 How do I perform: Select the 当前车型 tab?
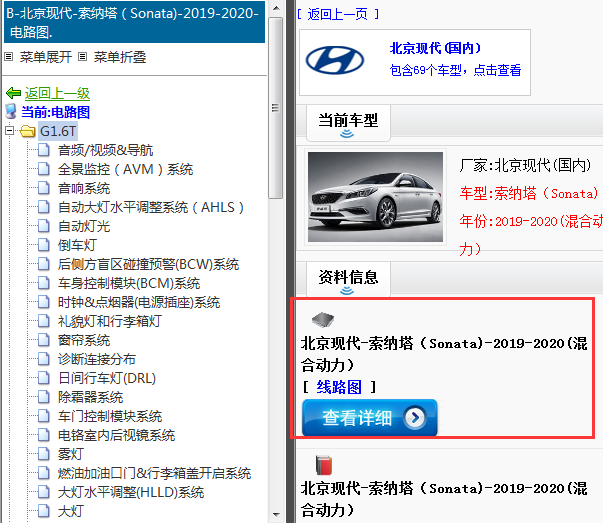tap(348, 123)
